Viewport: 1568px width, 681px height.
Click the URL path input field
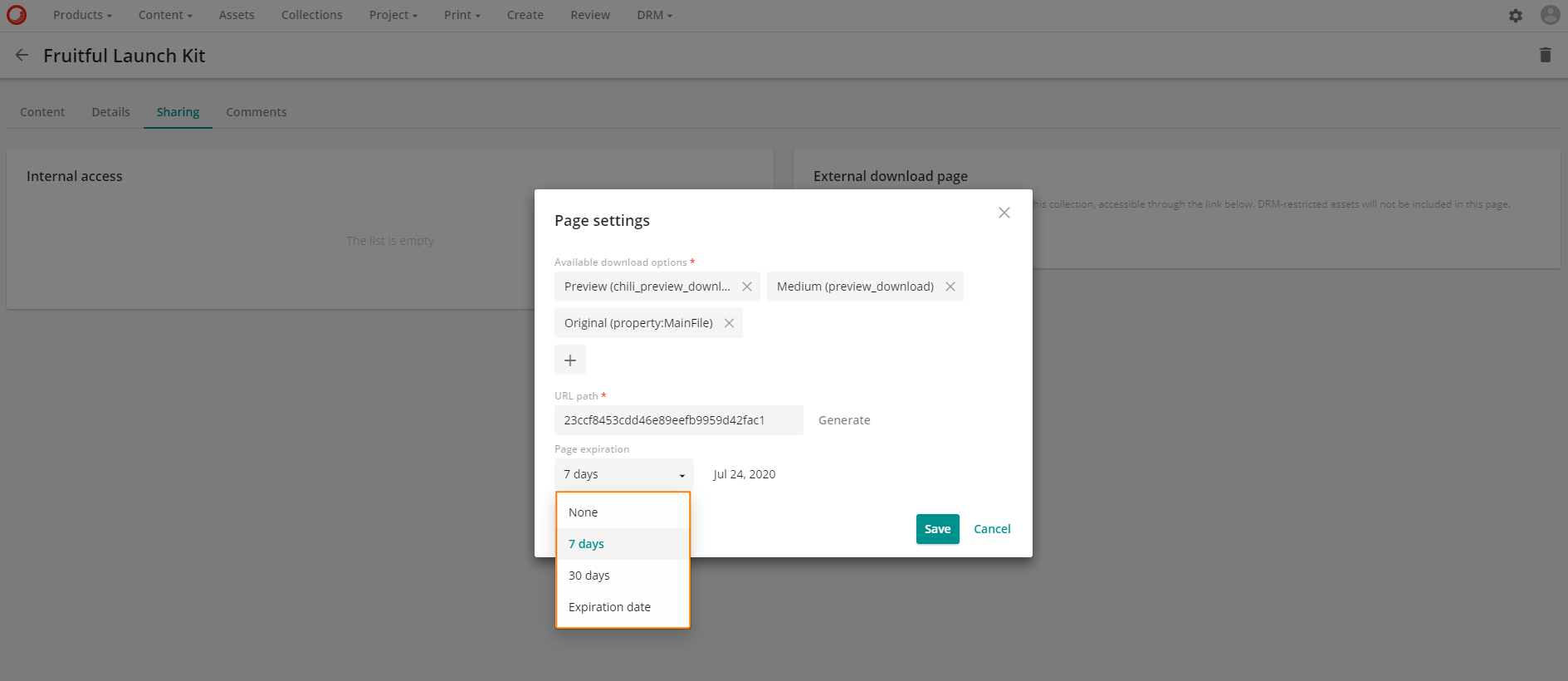(x=678, y=420)
